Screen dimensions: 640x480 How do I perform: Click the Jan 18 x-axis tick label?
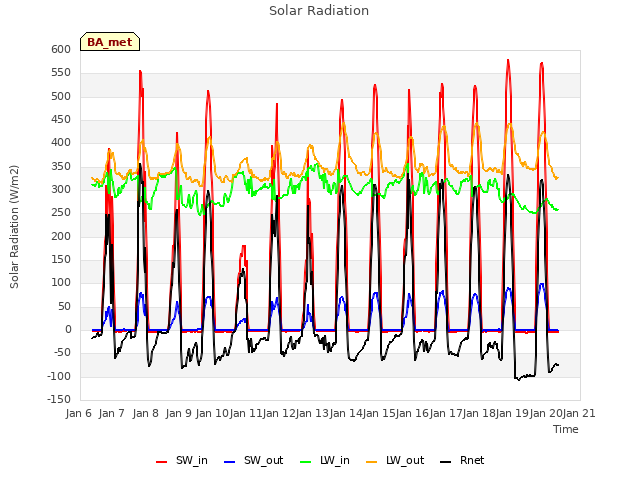479,413
